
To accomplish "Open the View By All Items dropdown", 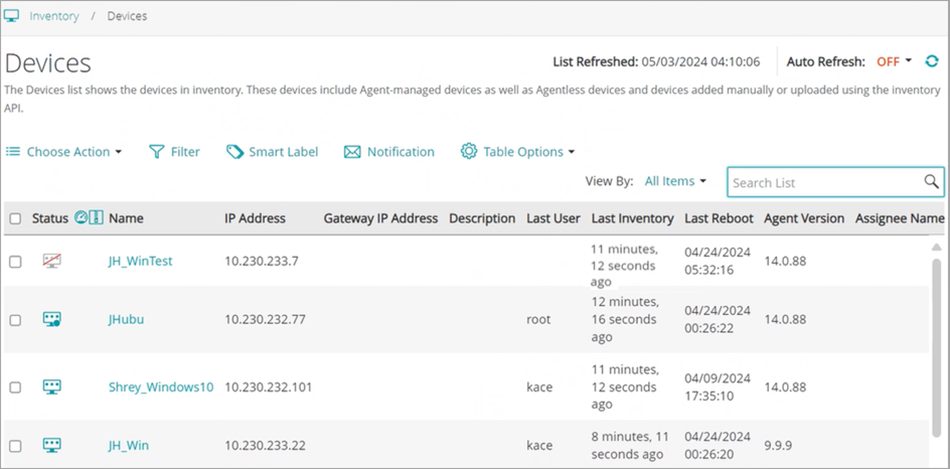I will [675, 181].
